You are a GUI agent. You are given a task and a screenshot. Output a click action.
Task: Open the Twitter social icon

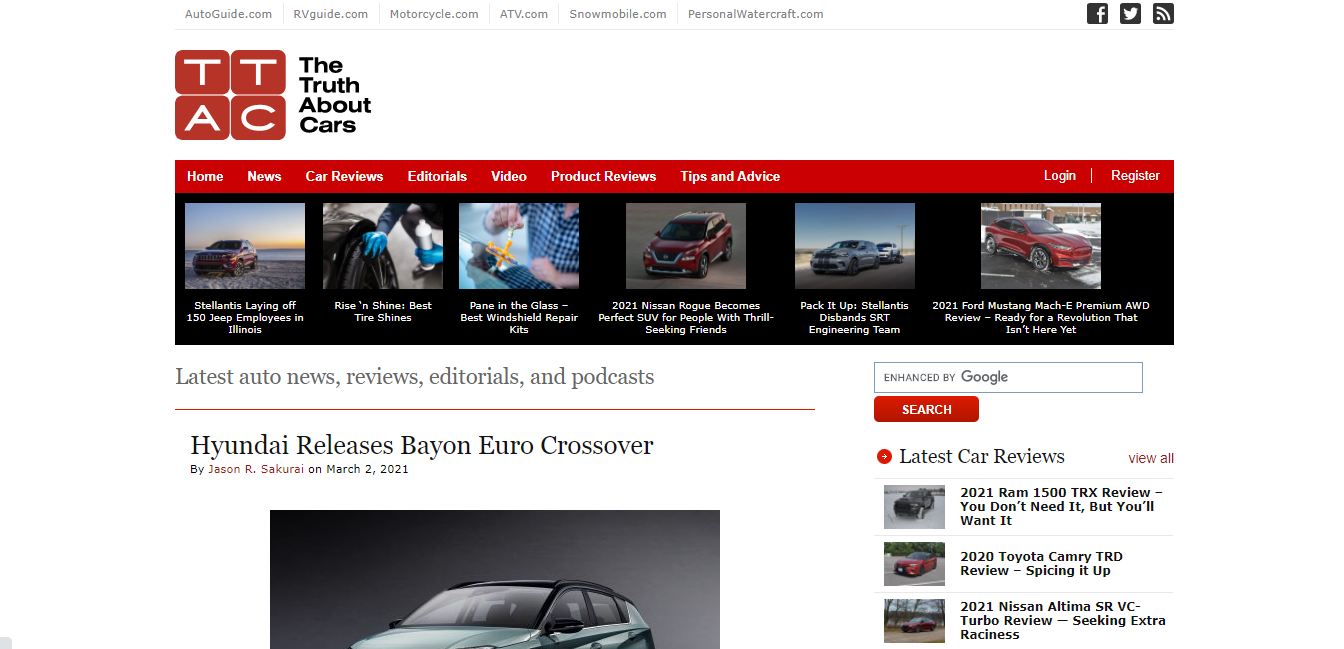coord(1130,14)
